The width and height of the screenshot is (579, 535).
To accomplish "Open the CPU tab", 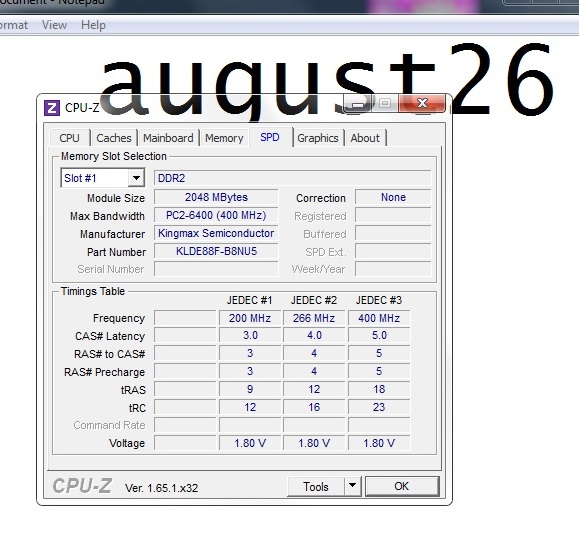I will point(69,138).
